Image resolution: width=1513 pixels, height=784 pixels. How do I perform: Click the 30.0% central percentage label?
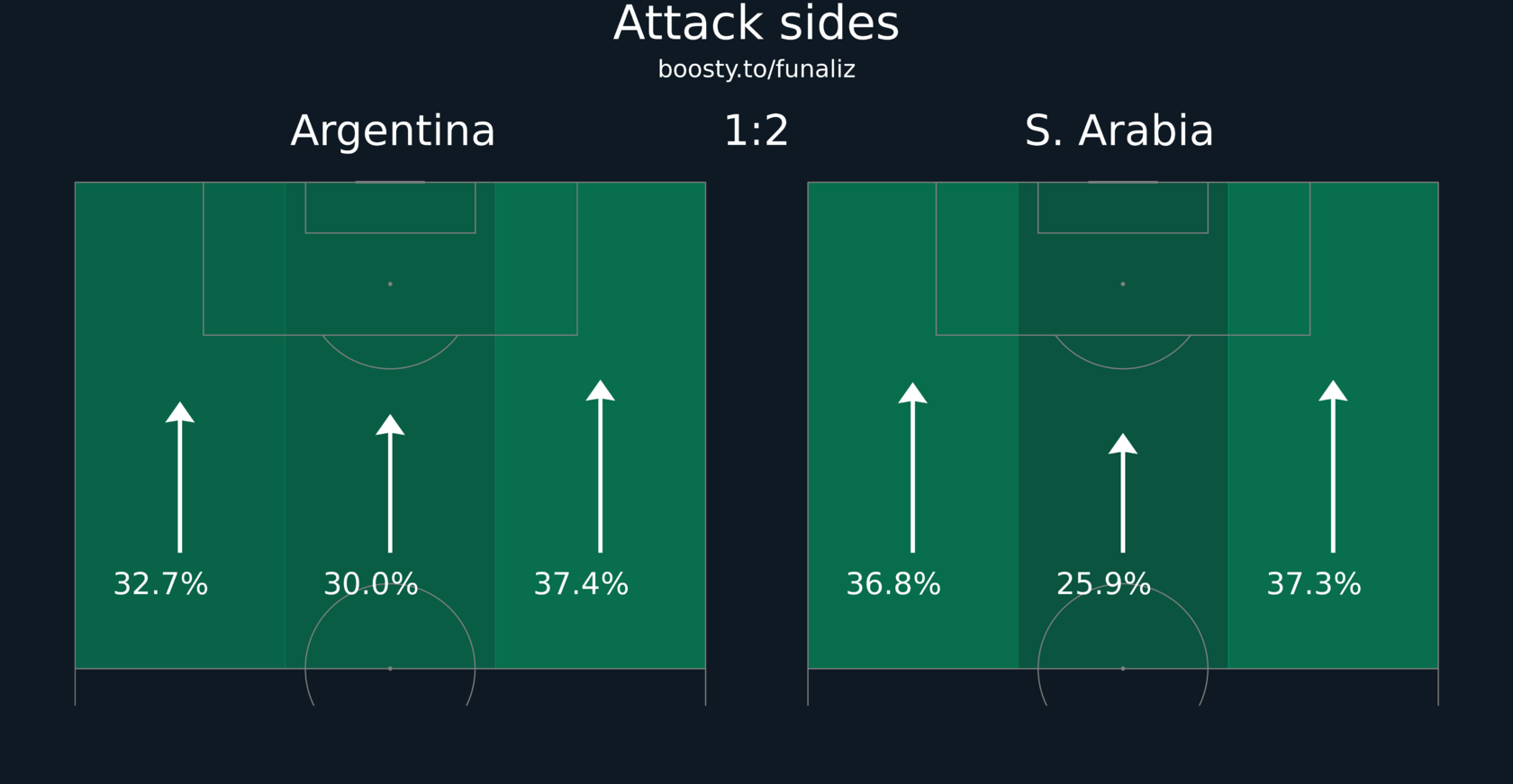coord(371,584)
